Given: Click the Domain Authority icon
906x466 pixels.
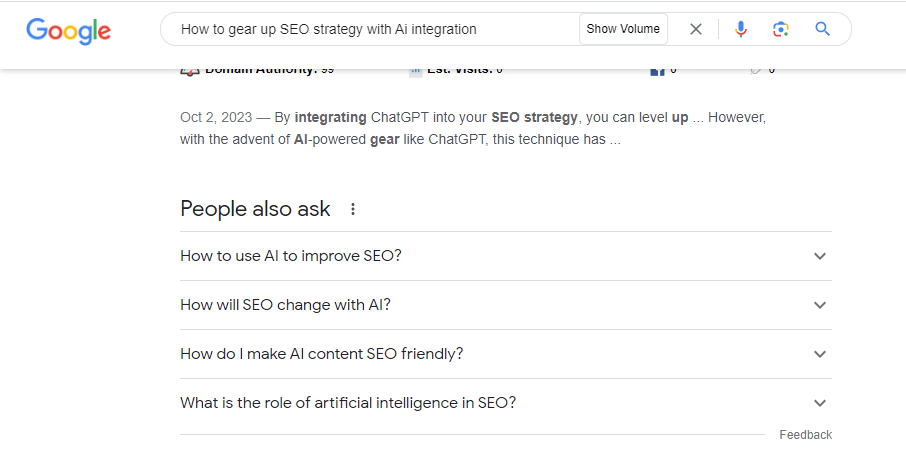Looking at the screenshot, I should coord(190,71).
